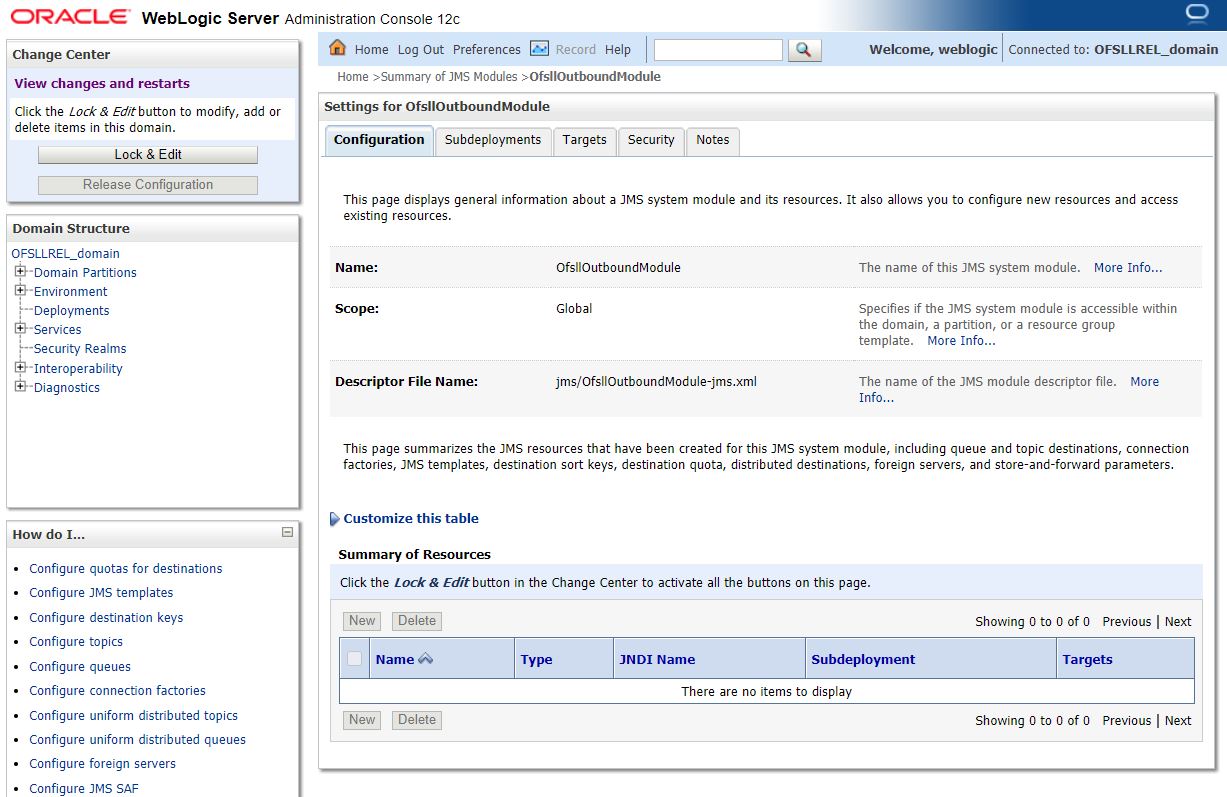Open Configure uniform distributed topics help

pyautogui.click(x=133, y=715)
